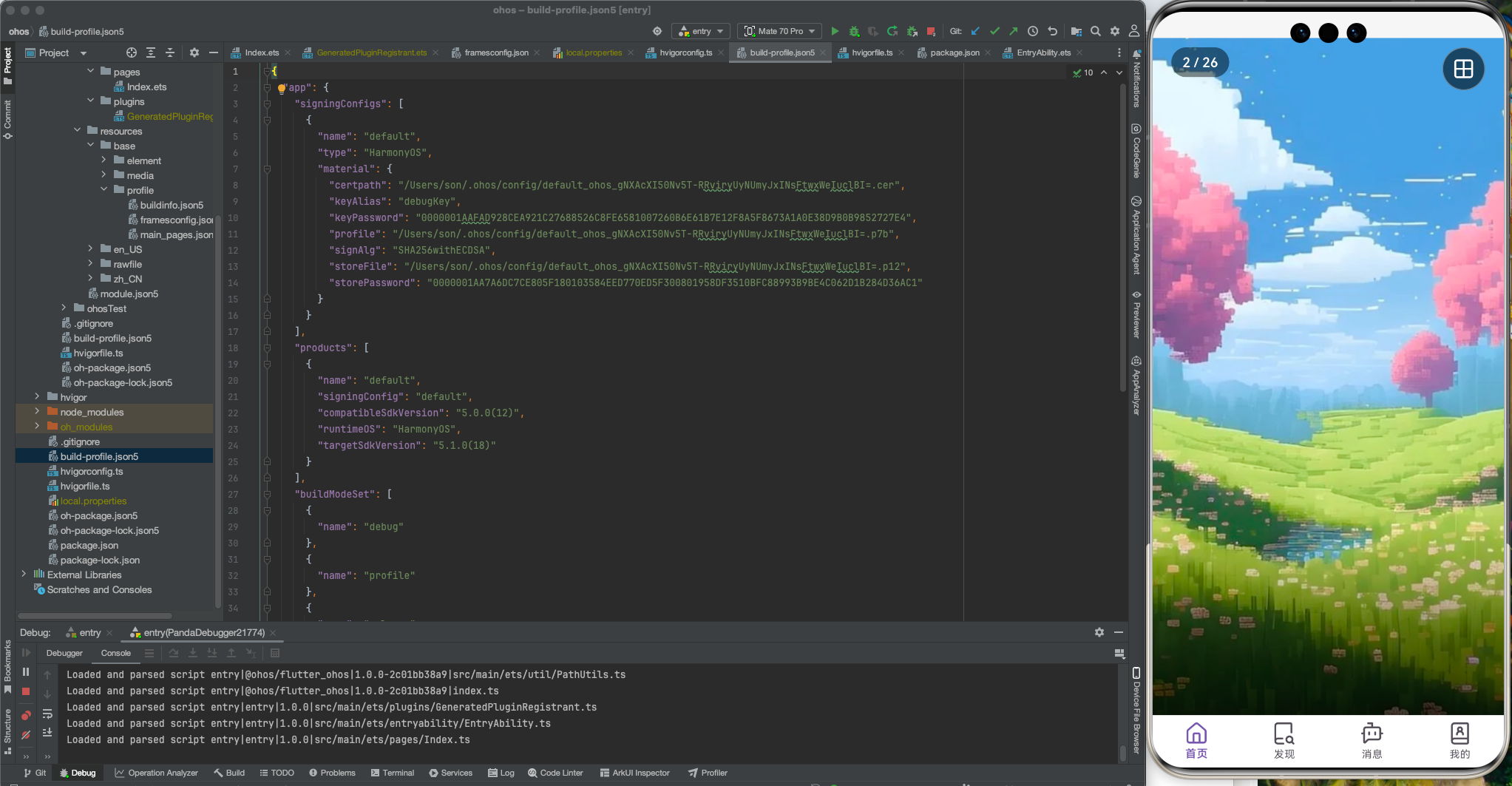The width and height of the screenshot is (1512, 786).
Task: Click the rollback undo arrow icon
Action: (1052, 31)
